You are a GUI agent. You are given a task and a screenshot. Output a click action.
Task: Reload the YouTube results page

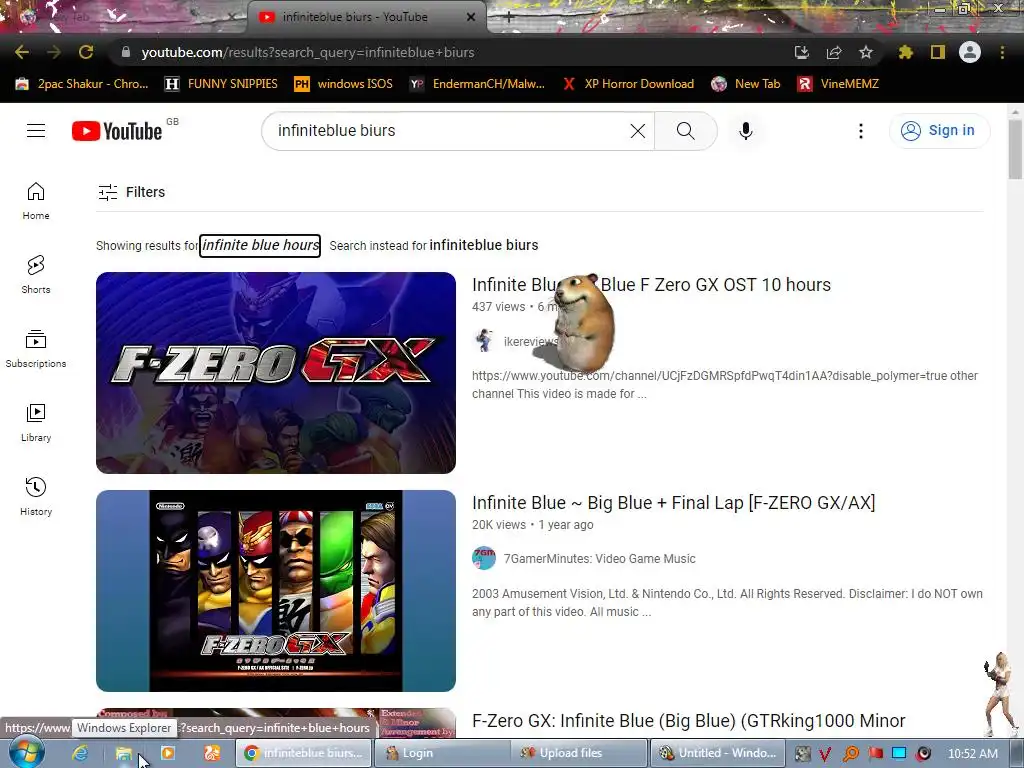pos(86,52)
